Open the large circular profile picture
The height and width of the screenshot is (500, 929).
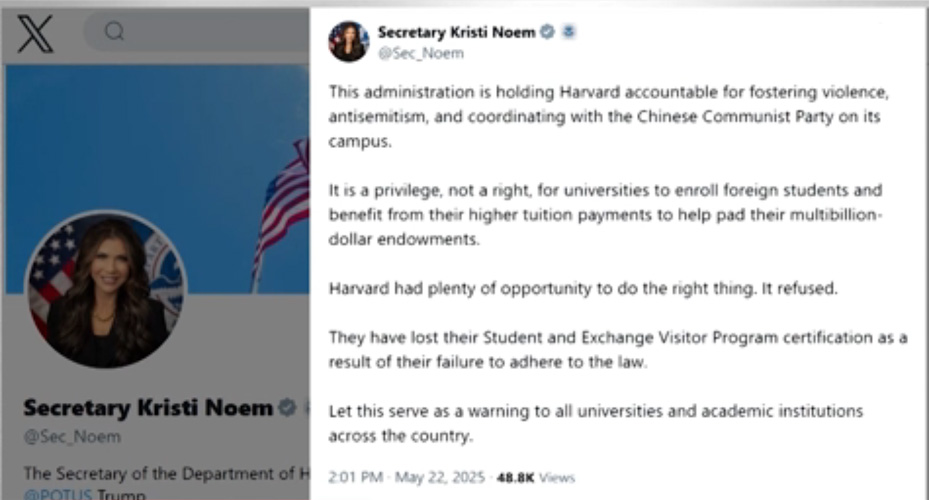point(104,289)
